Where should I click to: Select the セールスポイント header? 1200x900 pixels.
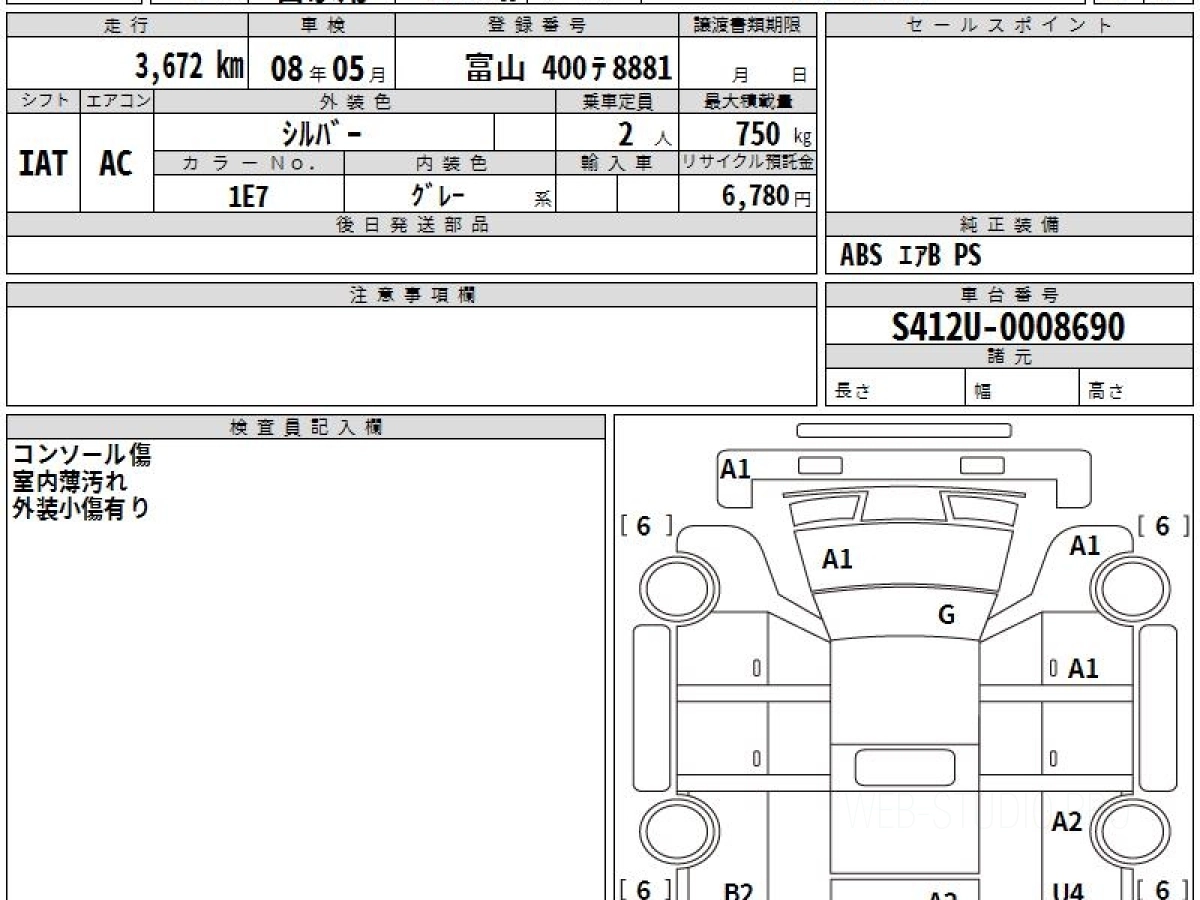click(x=1009, y=26)
